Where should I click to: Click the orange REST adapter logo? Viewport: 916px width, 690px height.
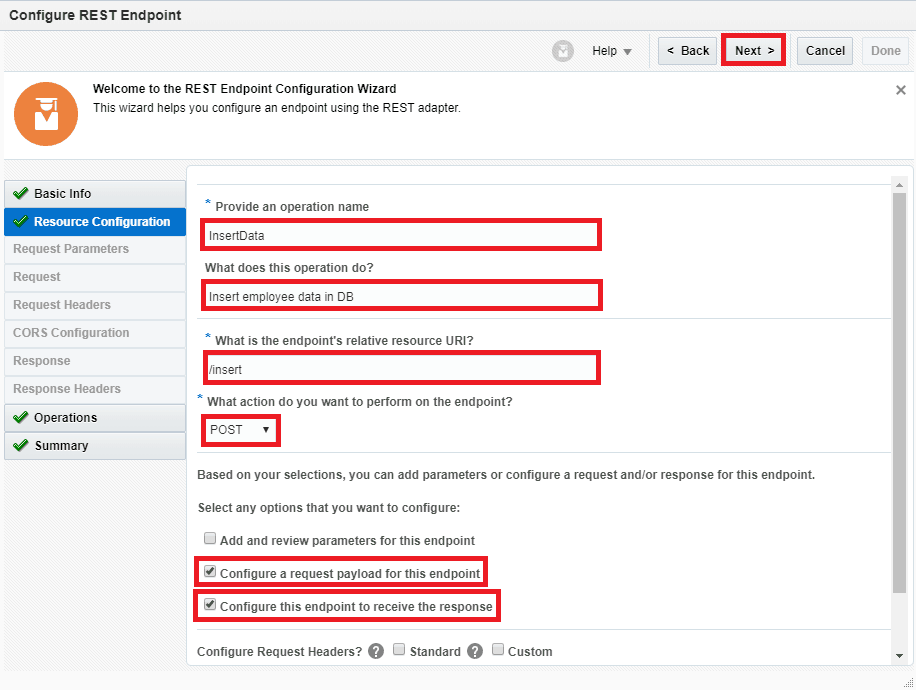click(x=45, y=113)
